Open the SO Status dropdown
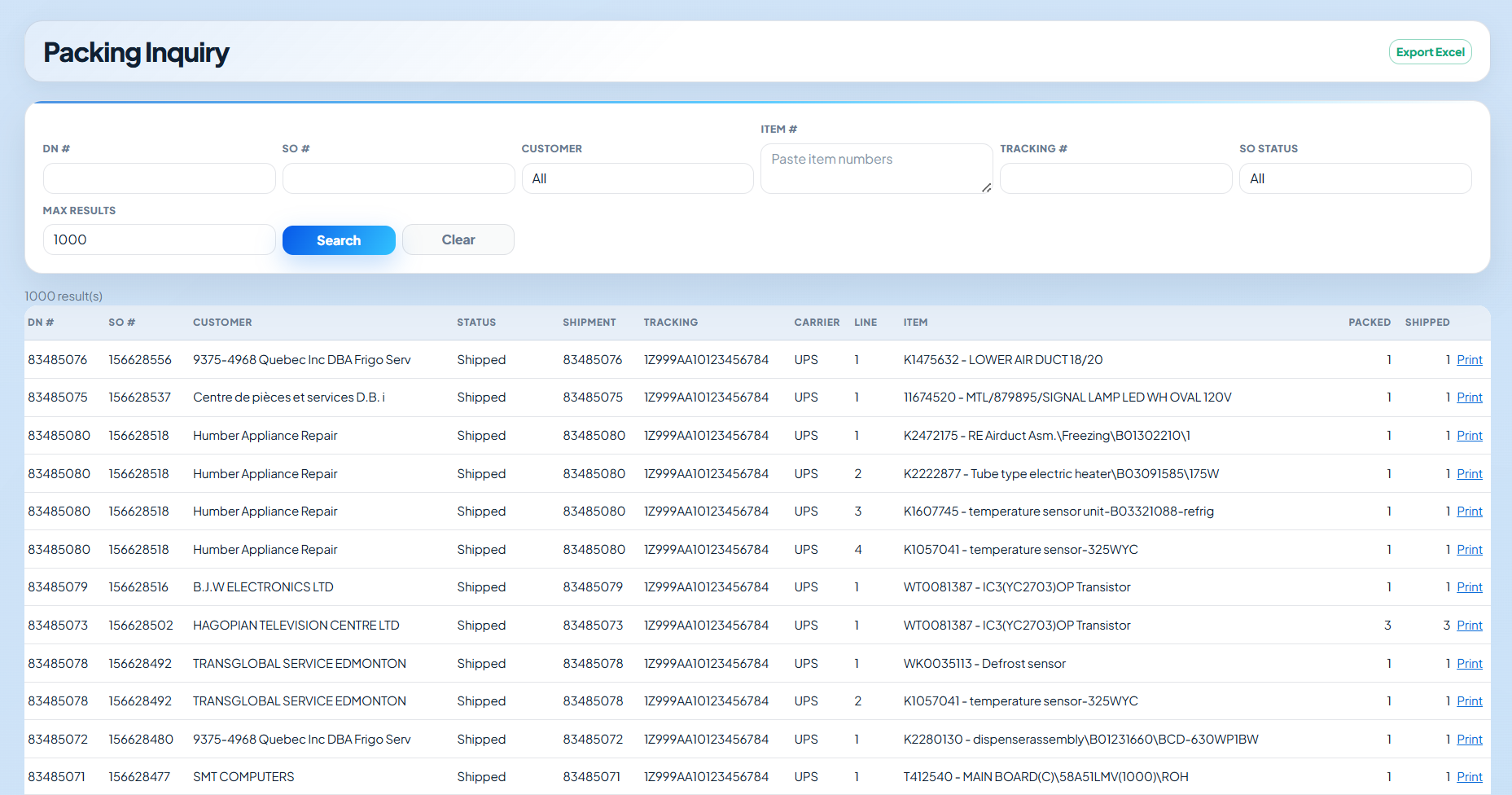1512x795 pixels. point(1355,178)
